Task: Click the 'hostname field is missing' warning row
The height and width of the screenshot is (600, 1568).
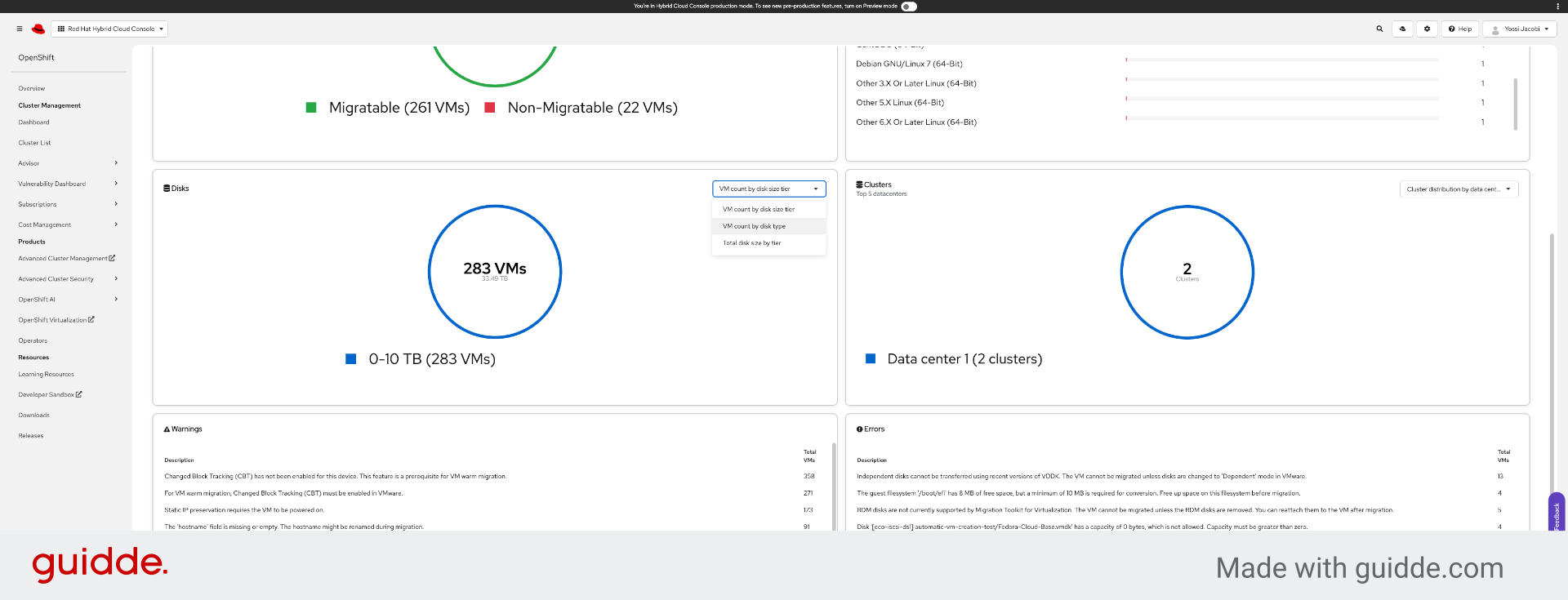Action: tap(490, 527)
